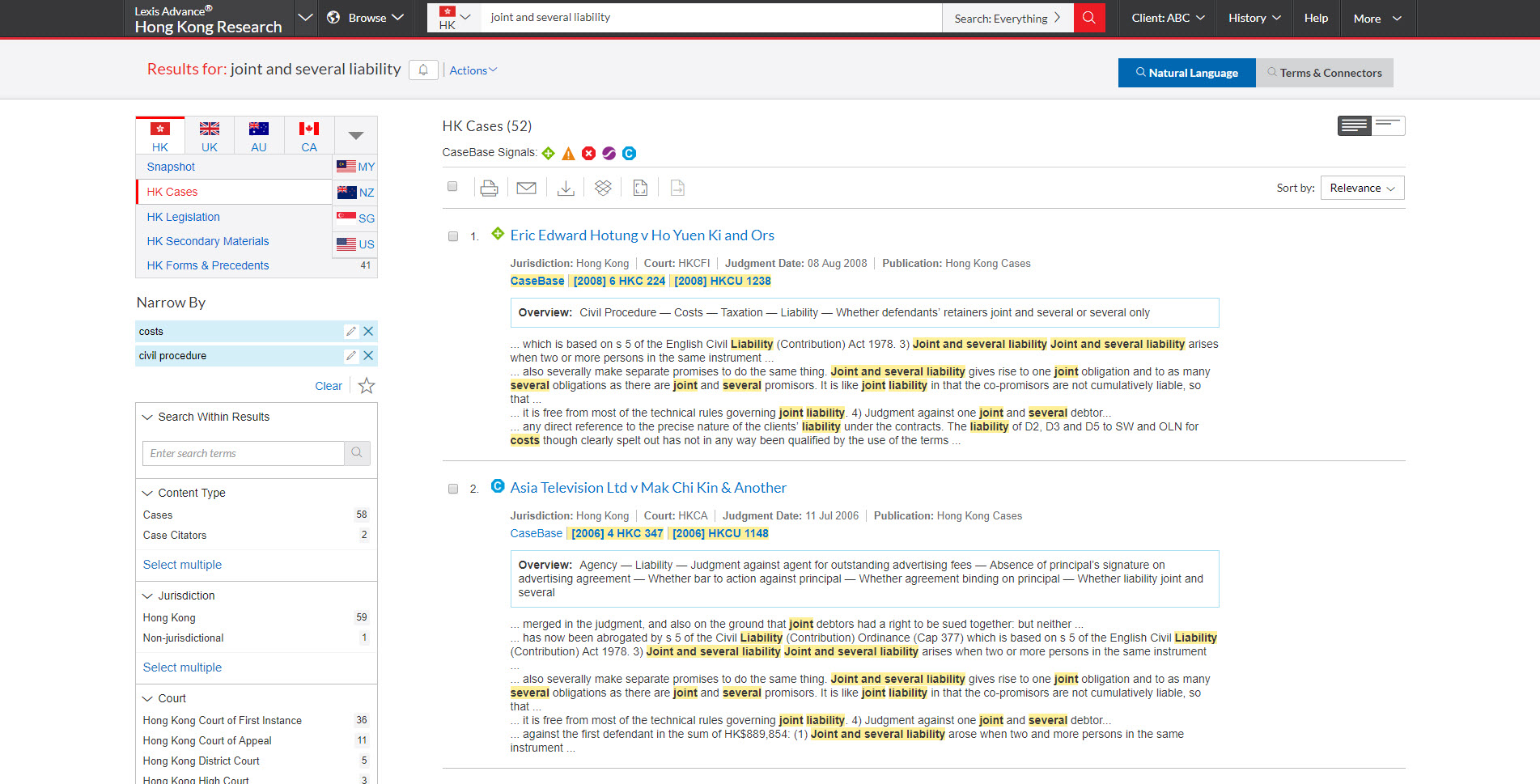Screen dimensions: 1540x784
Task: Open Asia Television Ltd v Mak Chi Kin case
Action: pos(648,488)
